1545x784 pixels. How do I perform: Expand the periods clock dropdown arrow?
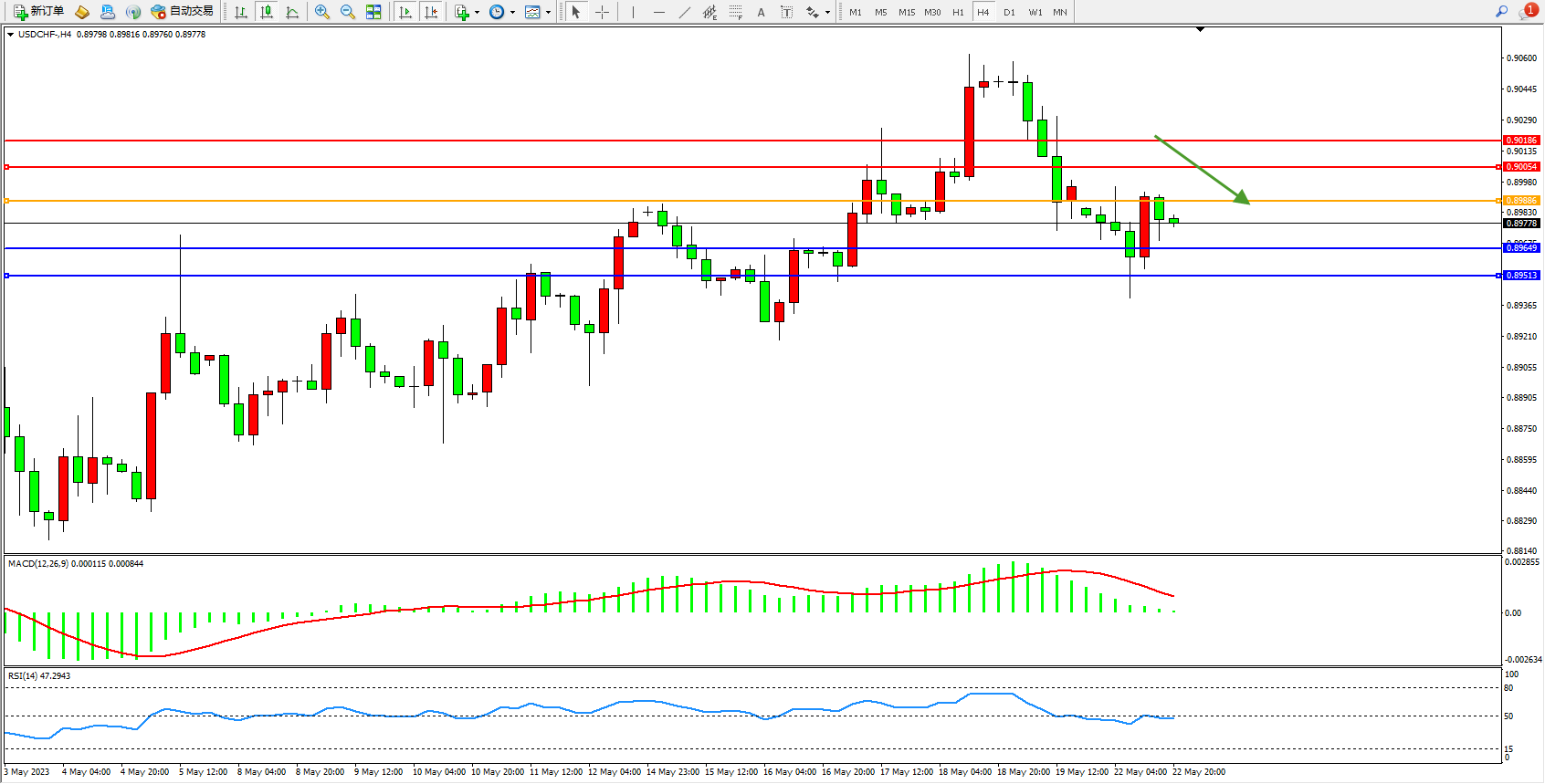pos(512,13)
